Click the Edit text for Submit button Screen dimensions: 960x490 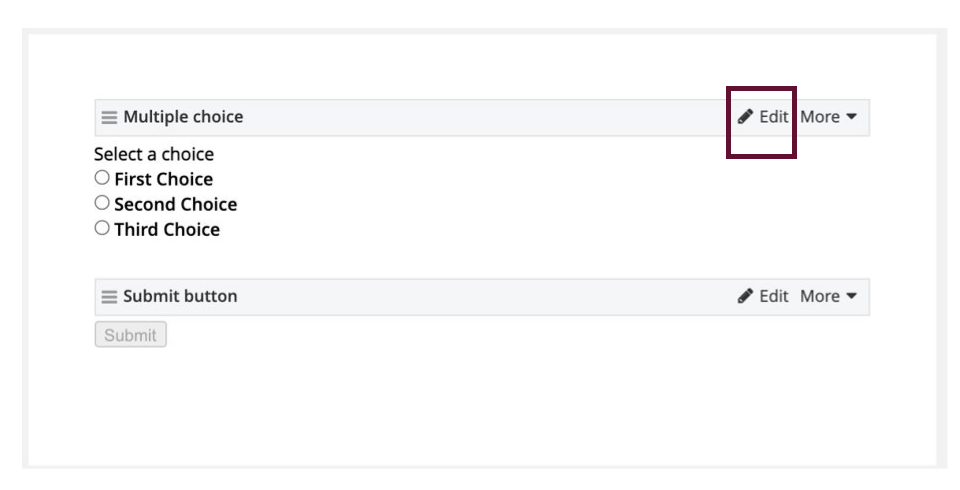(773, 296)
